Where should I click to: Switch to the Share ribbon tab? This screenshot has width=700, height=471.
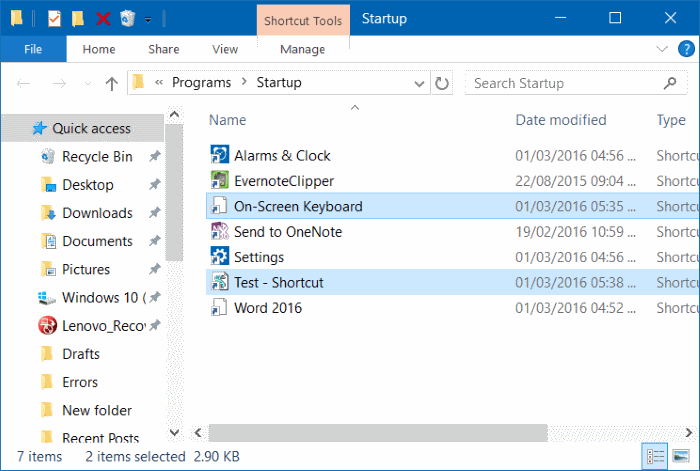[164, 49]
